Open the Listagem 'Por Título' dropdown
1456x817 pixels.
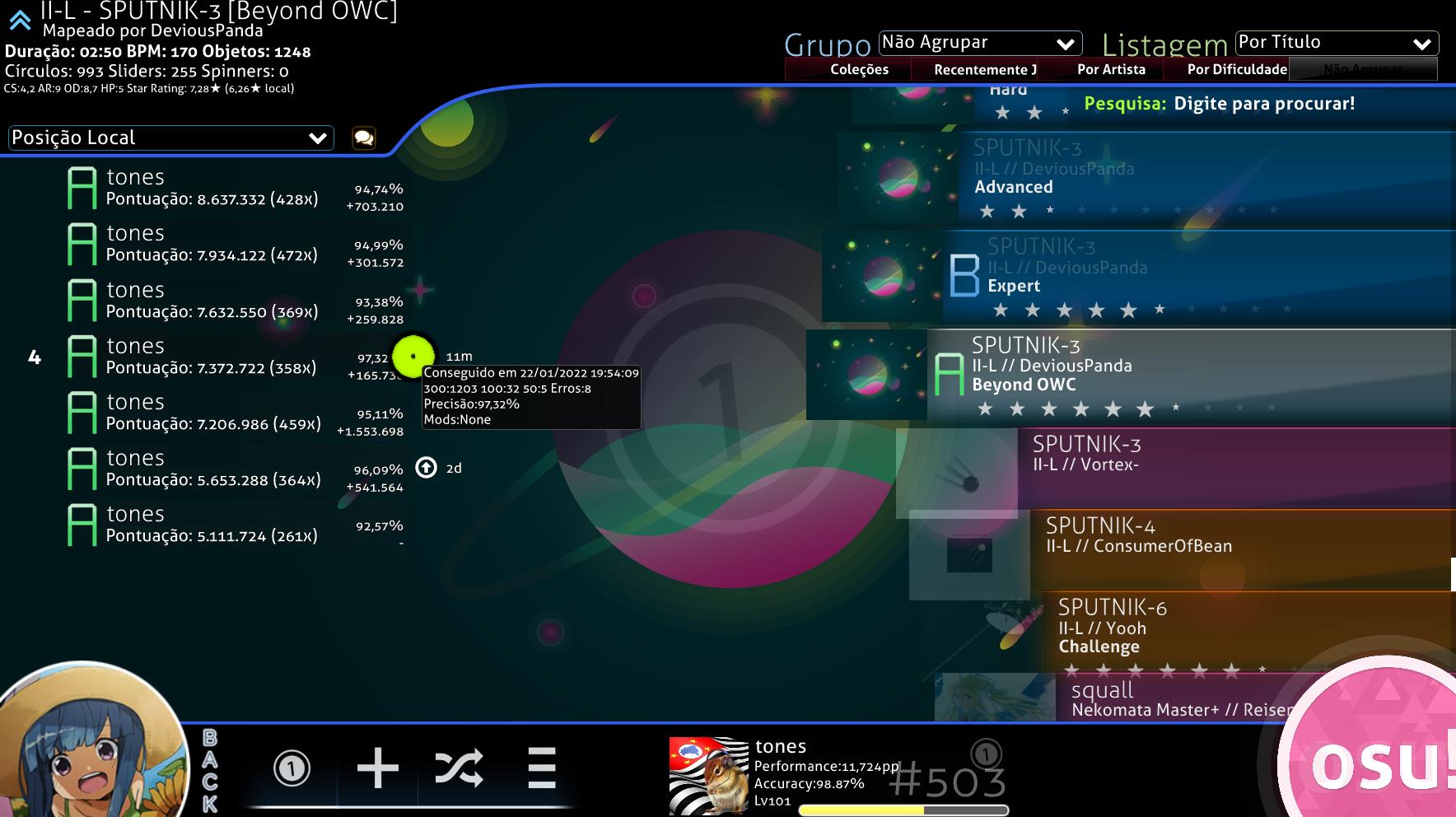(x=1337, y=43)
